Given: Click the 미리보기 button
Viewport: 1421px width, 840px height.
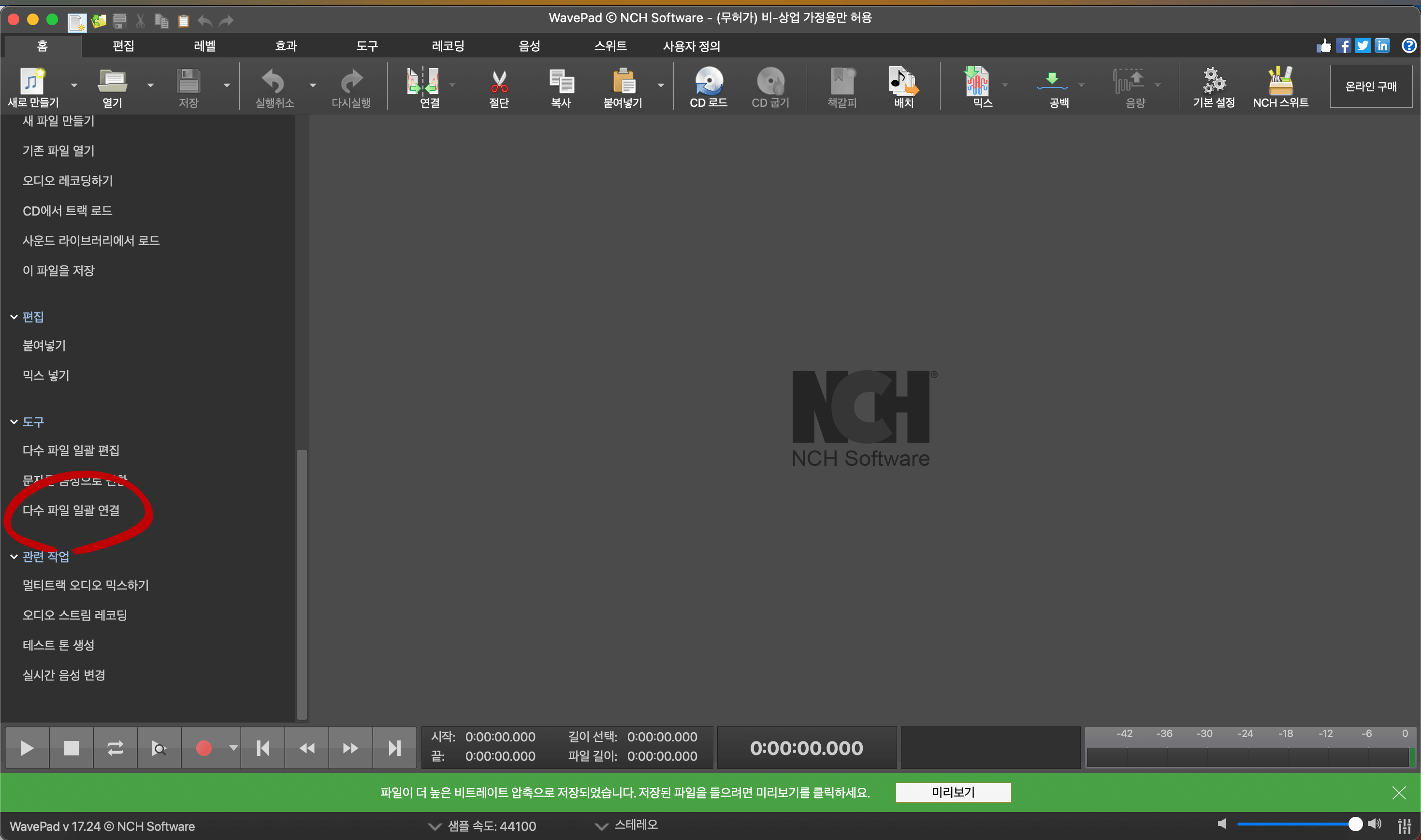Looking at the screenshot, I should pos(953,792).
